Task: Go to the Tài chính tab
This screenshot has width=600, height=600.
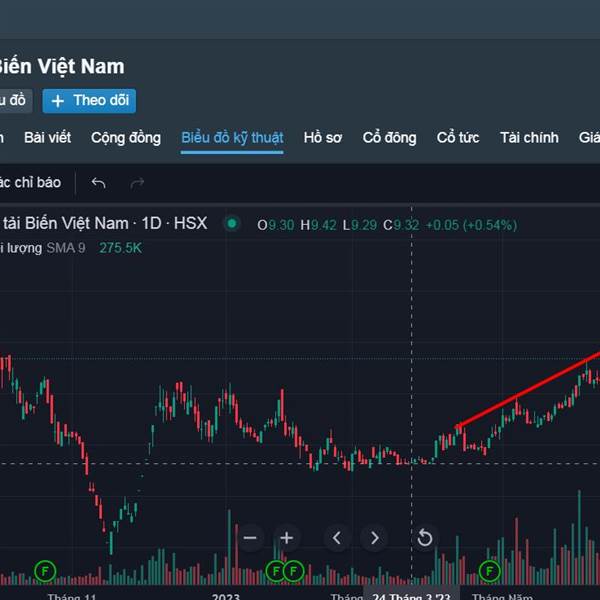Action: [529, 138]
